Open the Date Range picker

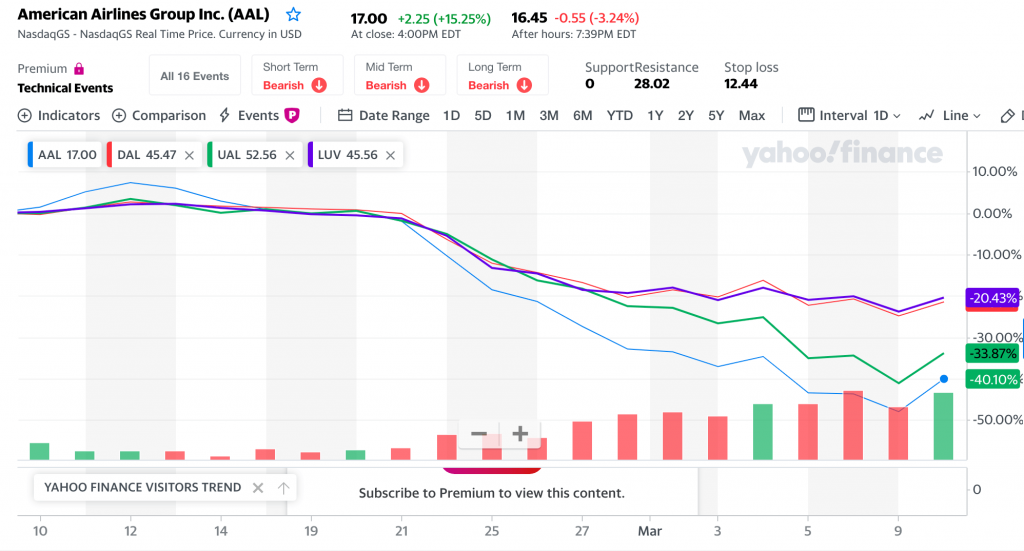click(x=384, y=116)
